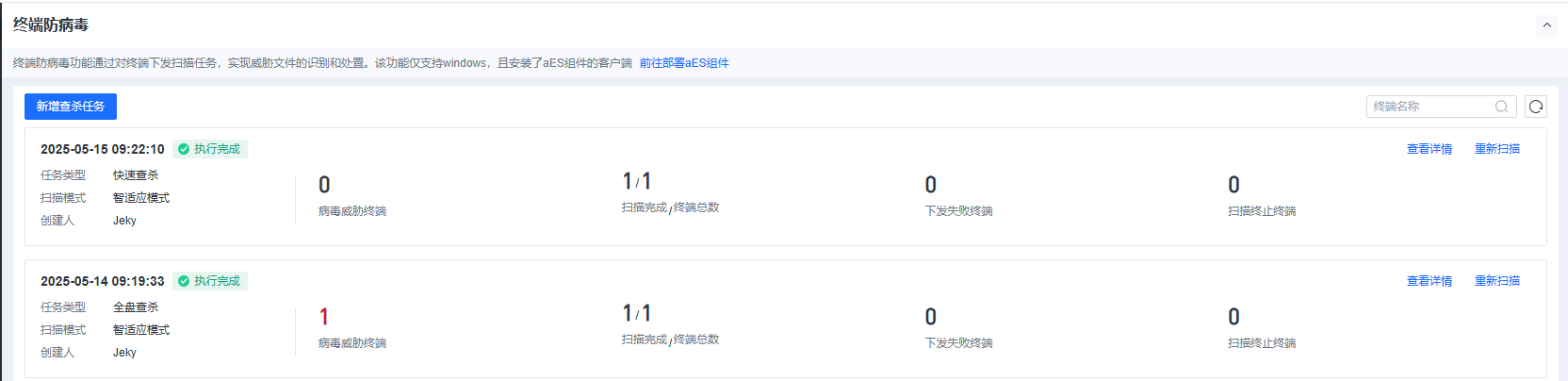Collapse the 终端防病毒 panel chevron
The height and width of the screenshot is (381, 1568).
[x=1546, y=25]
